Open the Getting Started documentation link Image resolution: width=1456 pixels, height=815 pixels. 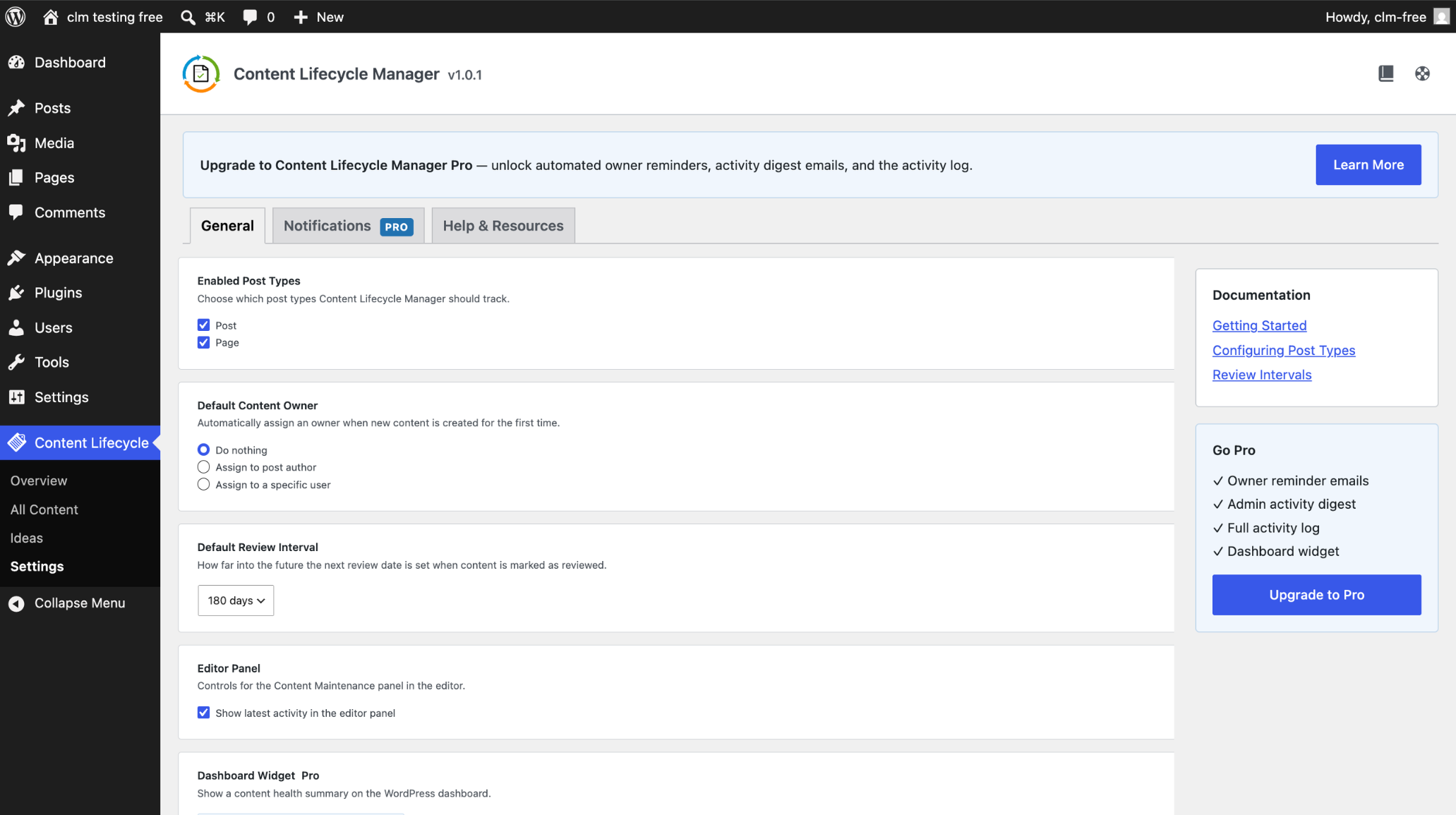click(x=1260, y=325)
